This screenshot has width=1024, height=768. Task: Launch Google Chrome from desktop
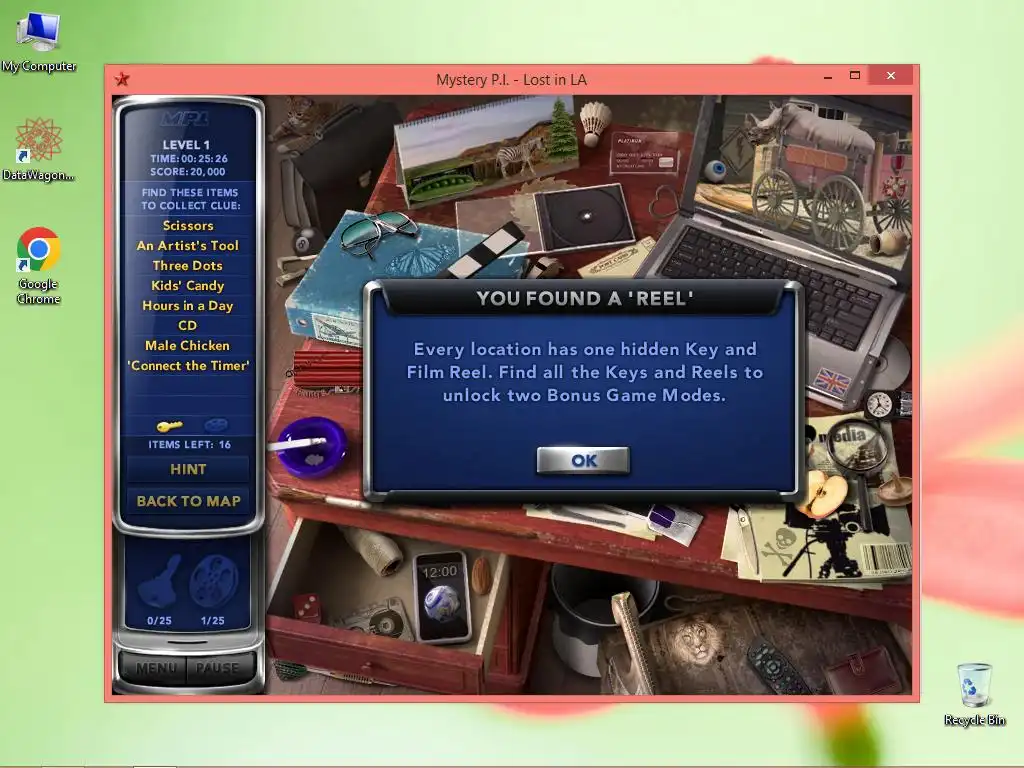39,266
